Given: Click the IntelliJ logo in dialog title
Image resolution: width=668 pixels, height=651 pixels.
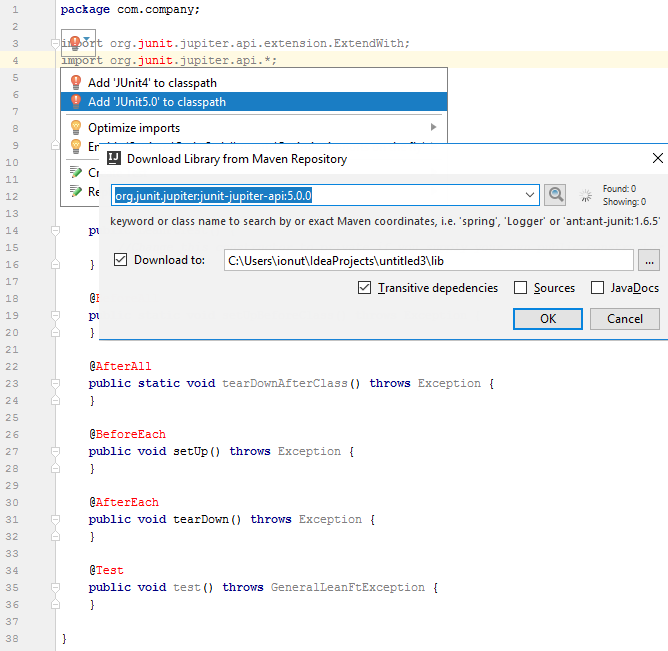Looking at the screenshot, I should click(x=115, y=158).
